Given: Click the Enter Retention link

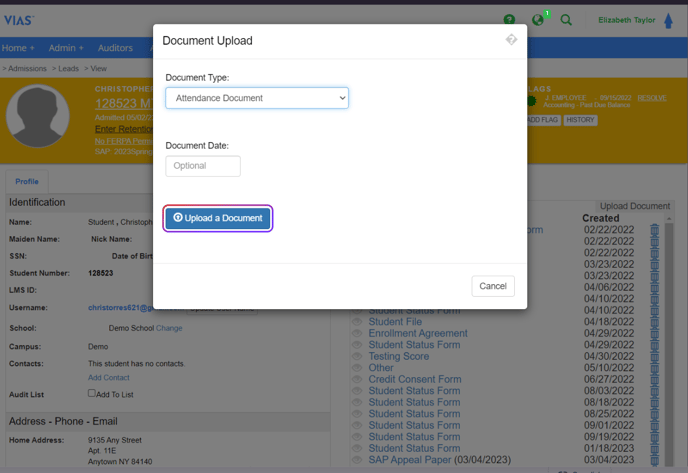Looking at the screenshot, I should click(x=124, y=129).
